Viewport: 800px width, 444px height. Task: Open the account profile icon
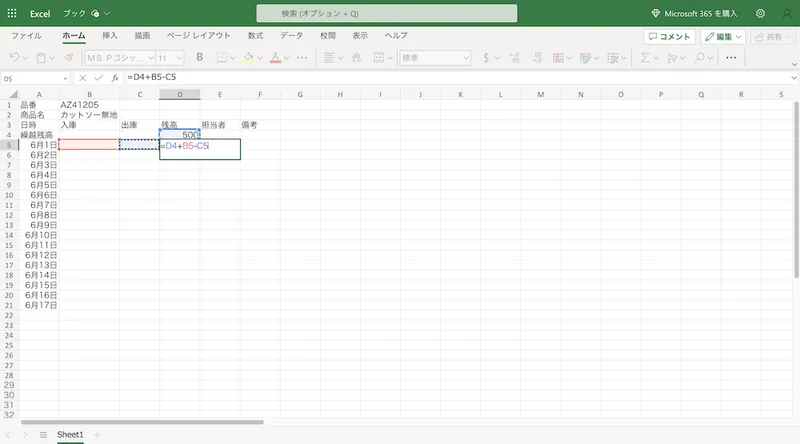point(787,14)
